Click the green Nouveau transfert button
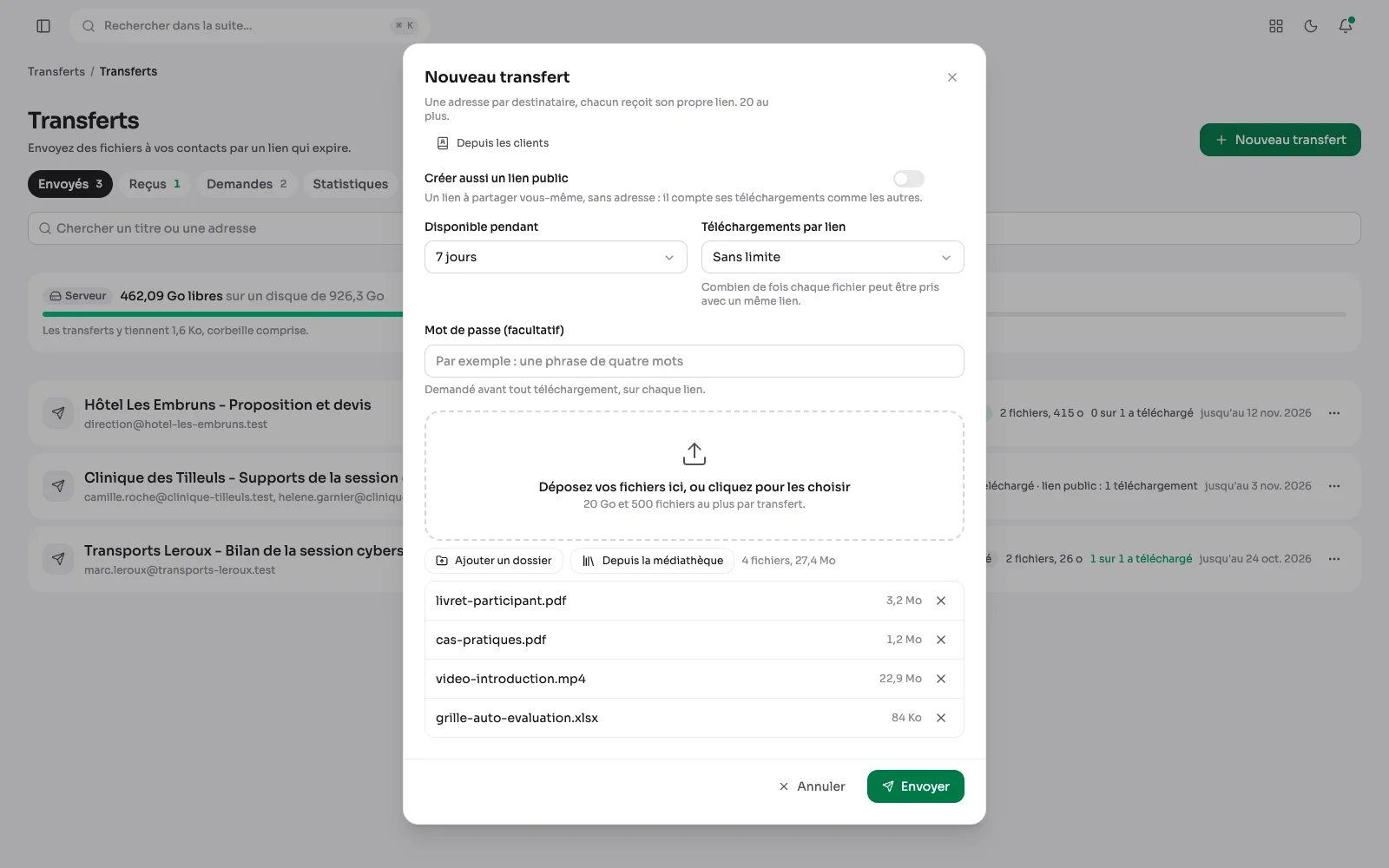Image resolution: width=1389 pixels, height=868 pixels. (1280, 140)
